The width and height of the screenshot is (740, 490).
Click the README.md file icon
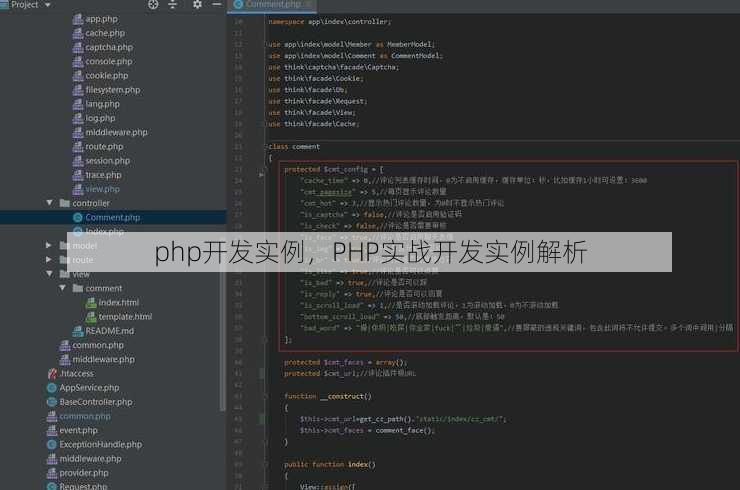78,331
